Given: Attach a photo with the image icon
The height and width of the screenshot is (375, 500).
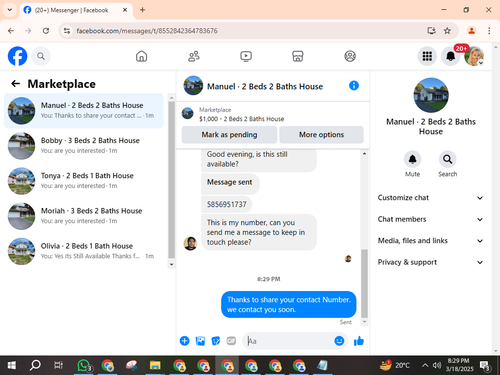Looking at the screenshot, I should pos(200,341).
